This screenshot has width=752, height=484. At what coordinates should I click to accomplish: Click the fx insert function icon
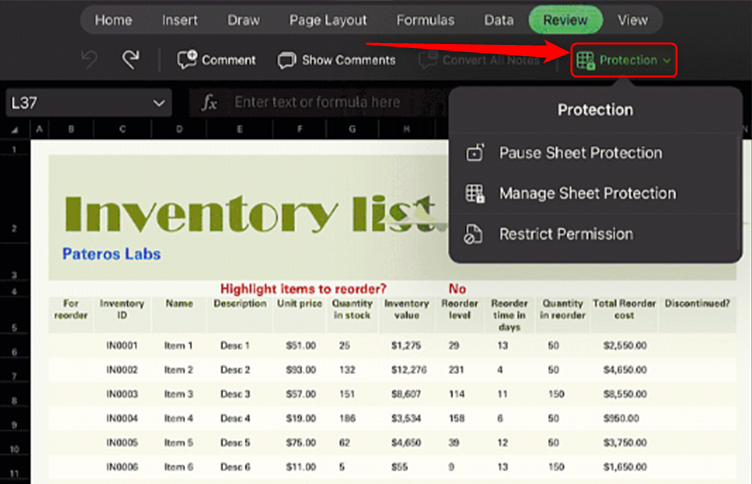point(209,102)
